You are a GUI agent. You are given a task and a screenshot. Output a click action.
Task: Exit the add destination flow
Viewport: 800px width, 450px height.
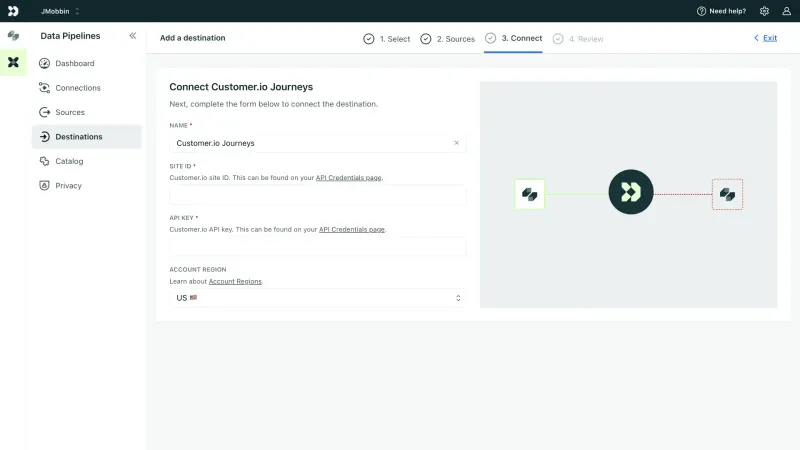point(770,38)
